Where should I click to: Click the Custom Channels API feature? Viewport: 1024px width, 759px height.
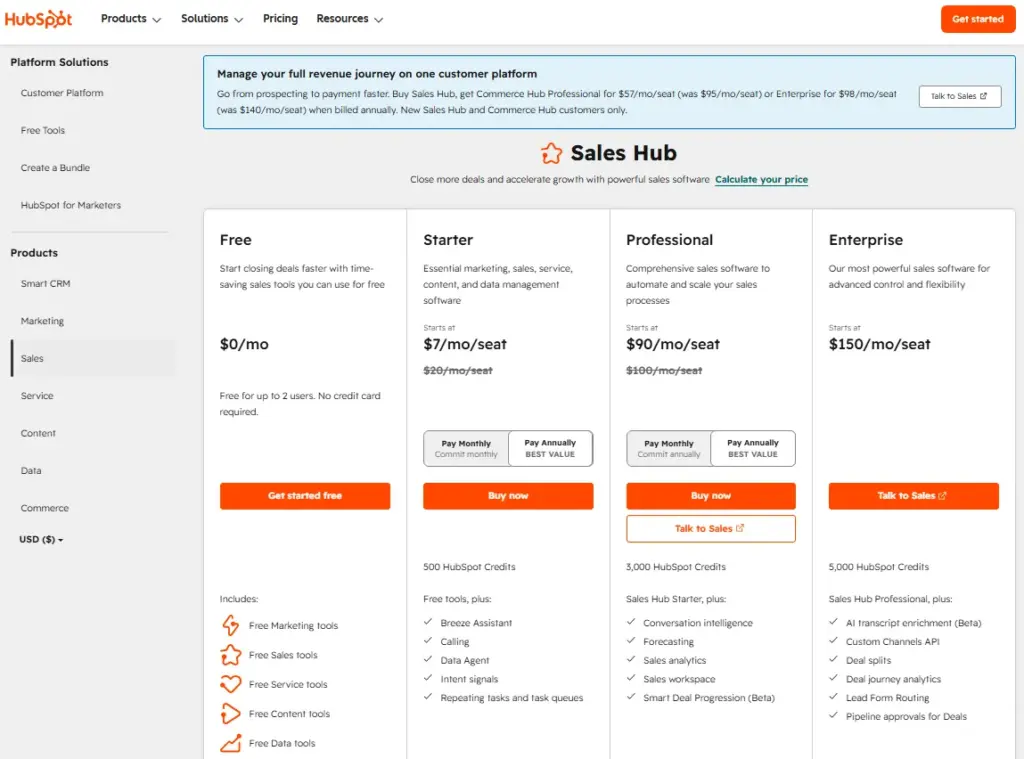coord(892,642)
